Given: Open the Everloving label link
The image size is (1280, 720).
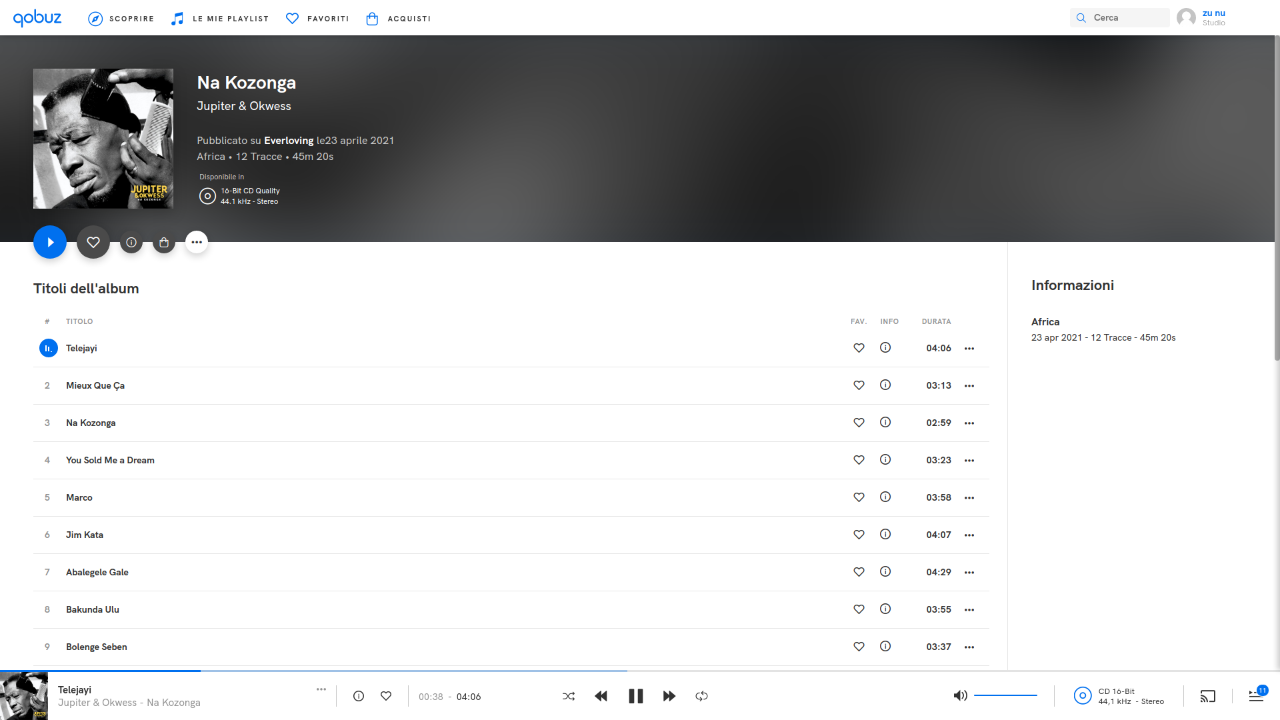Looking at the screenshot, I should [x=289, y=141].
